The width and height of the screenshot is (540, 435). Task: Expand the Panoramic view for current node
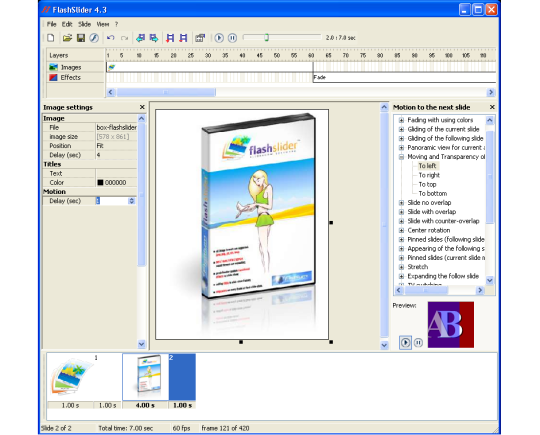(401, 148)
